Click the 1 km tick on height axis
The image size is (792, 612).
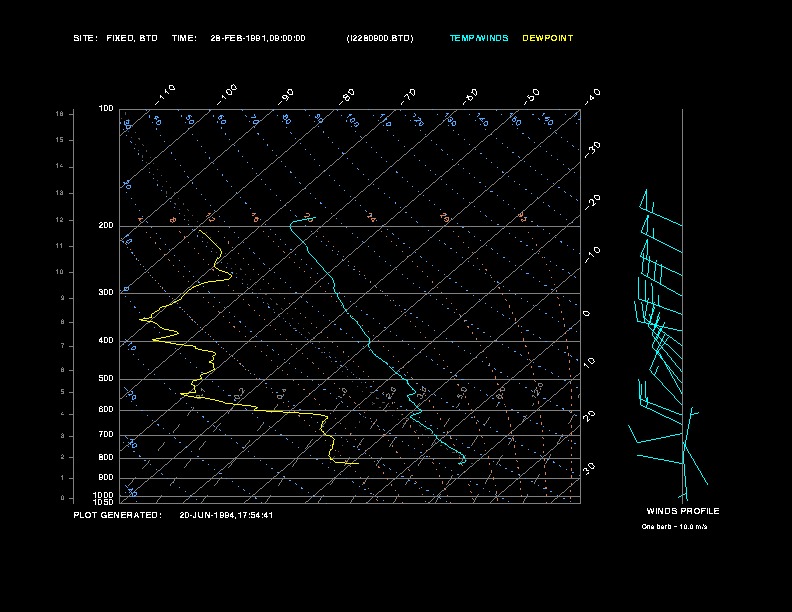coord(63,478)
